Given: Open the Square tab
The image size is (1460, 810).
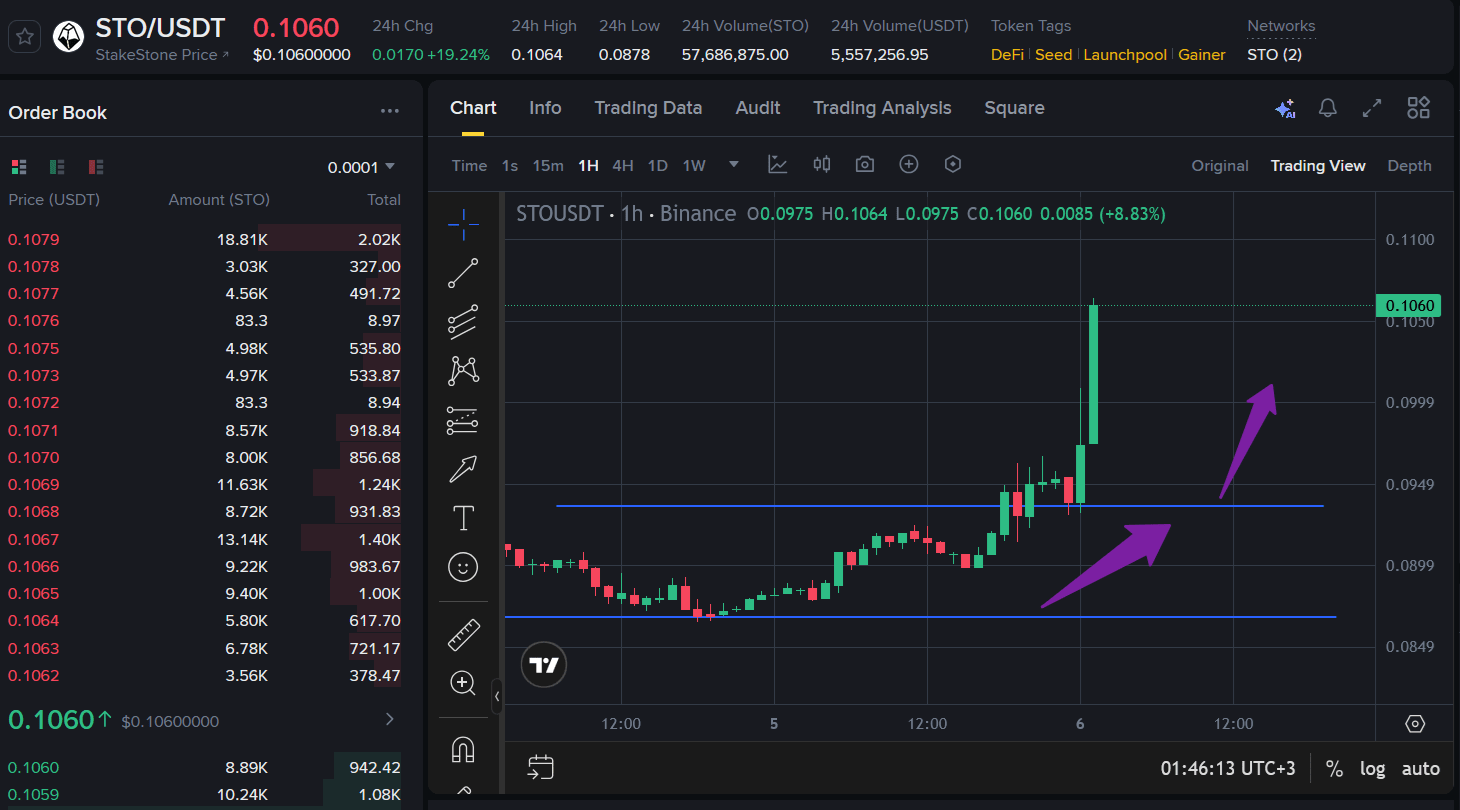Looking at the screenshot, I should [x=1014, y=108].
